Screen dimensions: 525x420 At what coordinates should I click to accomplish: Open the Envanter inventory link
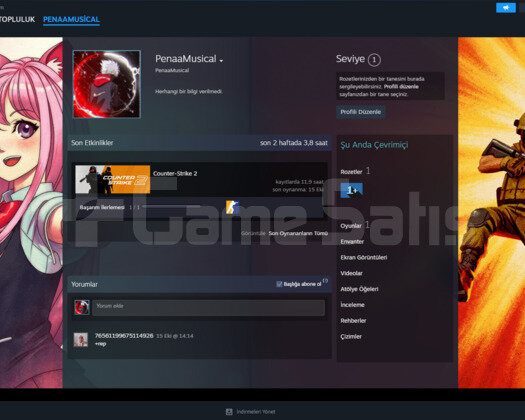click(x=352, y=241)
